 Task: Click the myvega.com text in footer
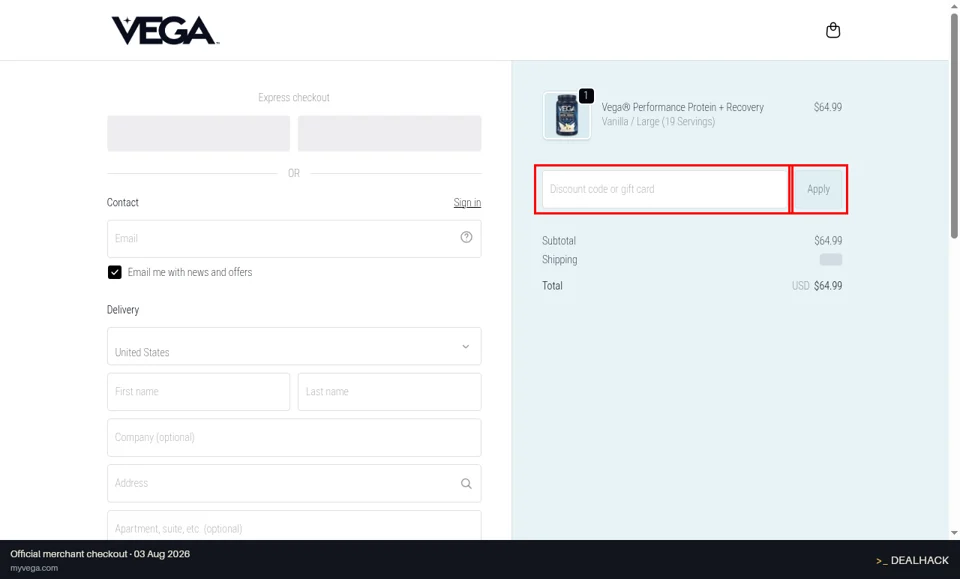click(x=34, y=568)
